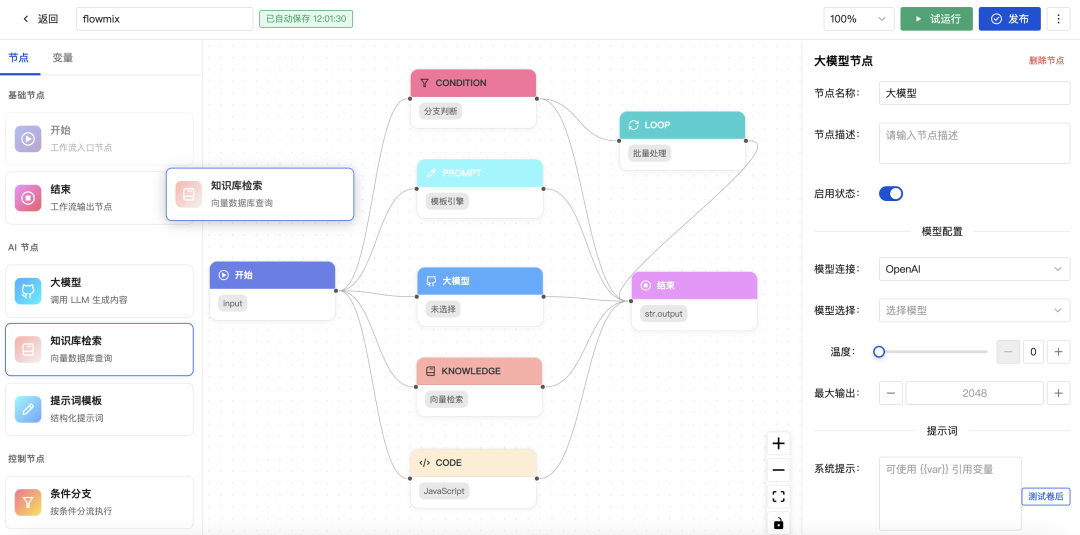Open the 模型连接 OpenAI dropdown
Viewport: 1080px width, 535px height.
coord(974,269)
